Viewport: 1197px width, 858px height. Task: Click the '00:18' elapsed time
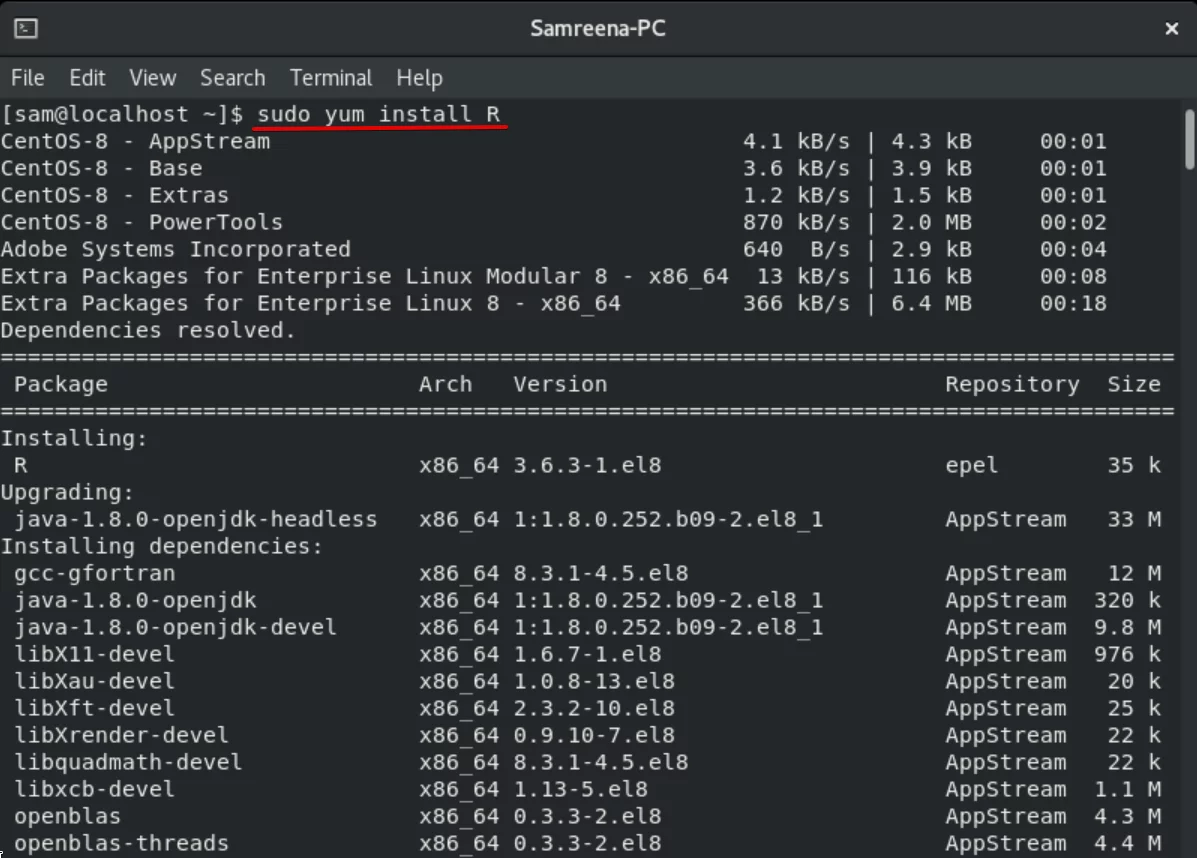(1073, 303)
